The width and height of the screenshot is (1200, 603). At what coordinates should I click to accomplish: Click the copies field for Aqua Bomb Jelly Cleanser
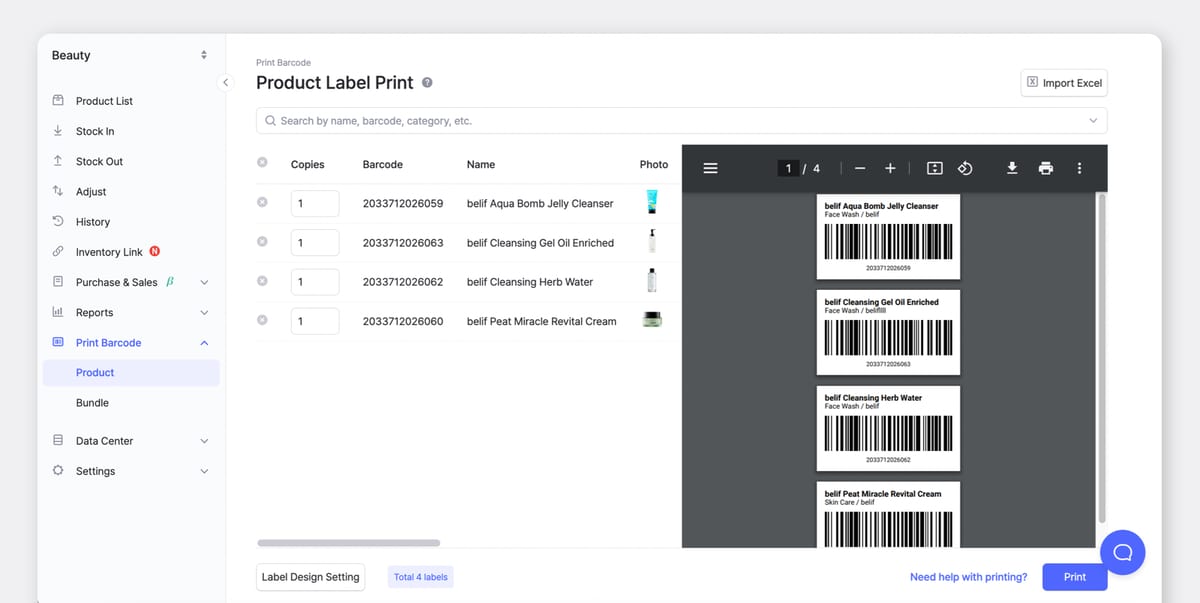[x=314, y=202]
